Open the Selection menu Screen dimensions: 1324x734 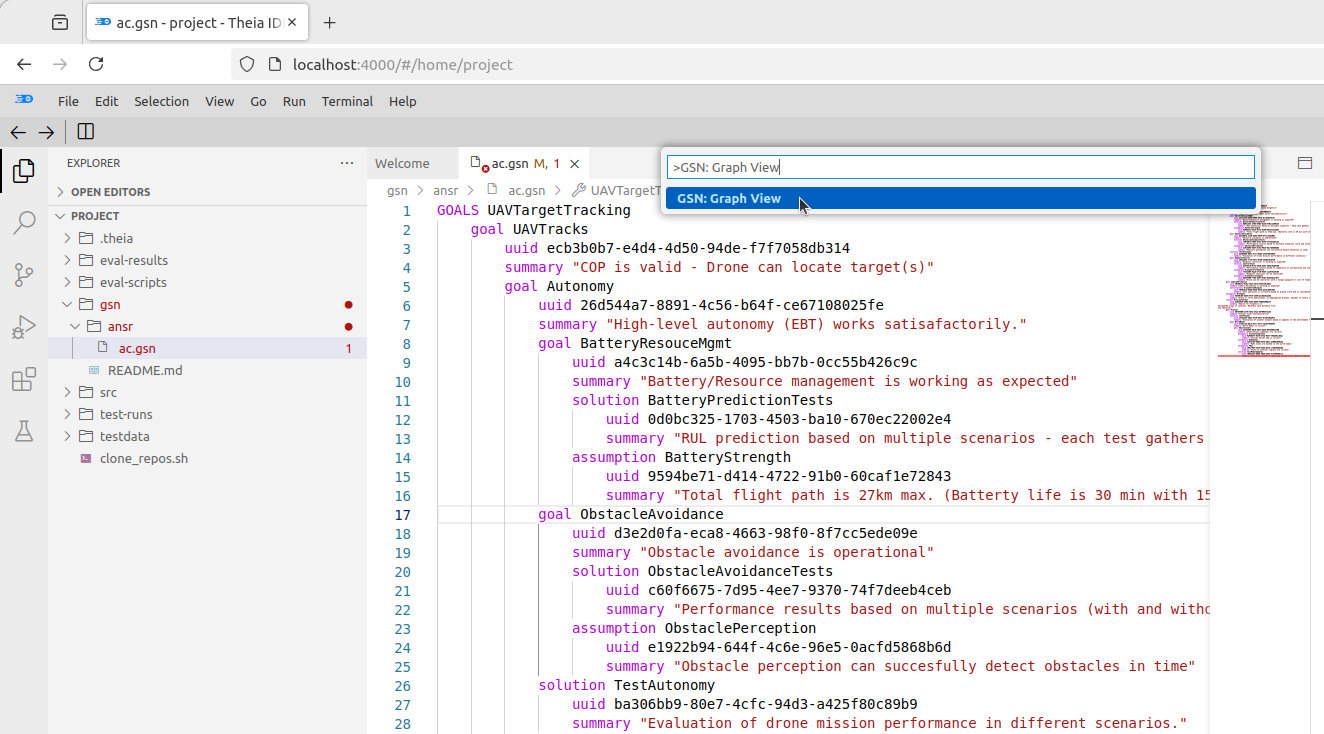coord(161,101)
